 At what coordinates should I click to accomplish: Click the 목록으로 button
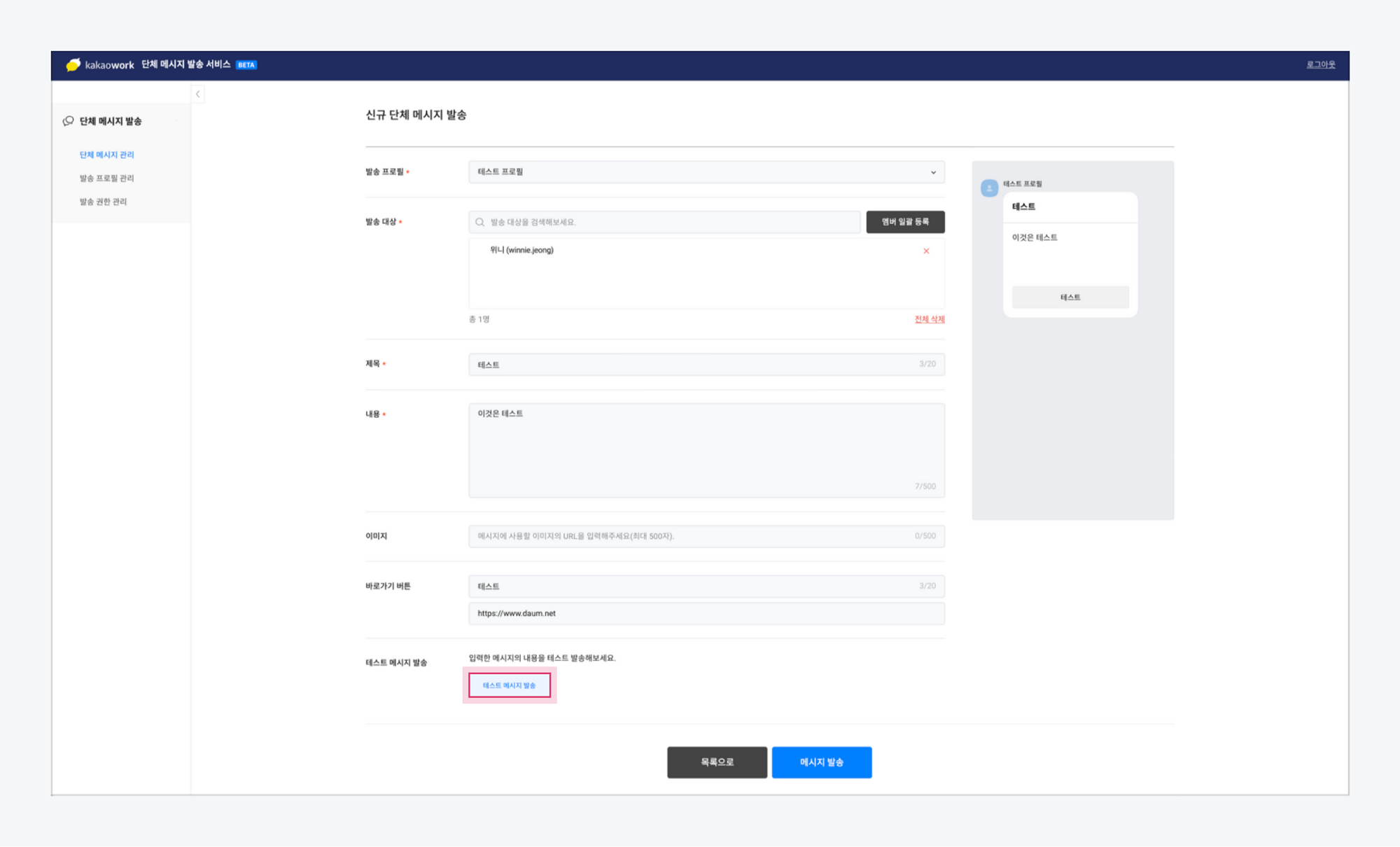point(717,762)
